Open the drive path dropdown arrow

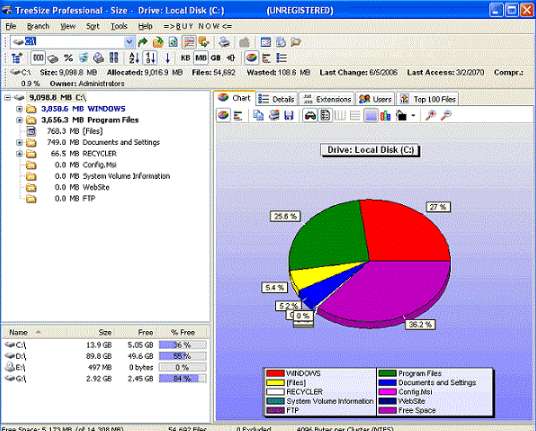[129, 42]
